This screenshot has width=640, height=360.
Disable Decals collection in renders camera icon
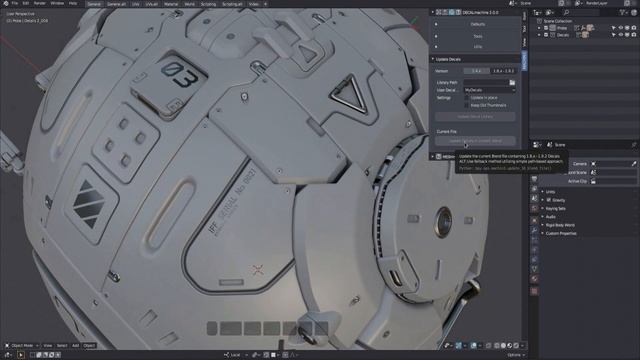633,35
